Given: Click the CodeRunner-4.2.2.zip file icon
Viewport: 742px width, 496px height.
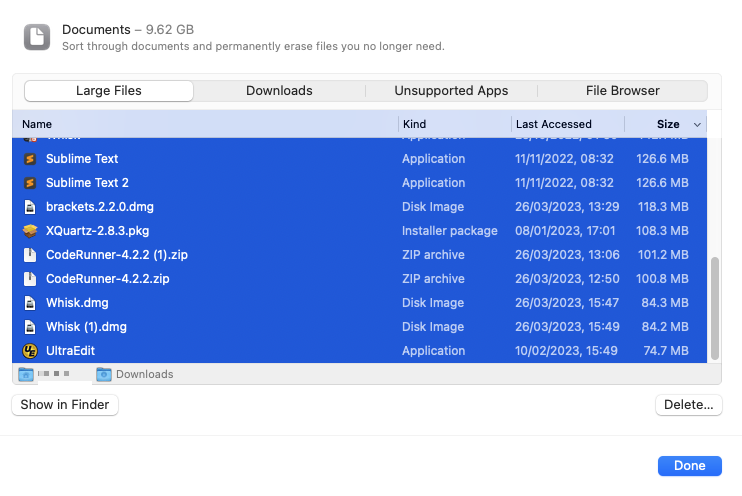Looking at the screenshot, I should (x=30, y=279).
